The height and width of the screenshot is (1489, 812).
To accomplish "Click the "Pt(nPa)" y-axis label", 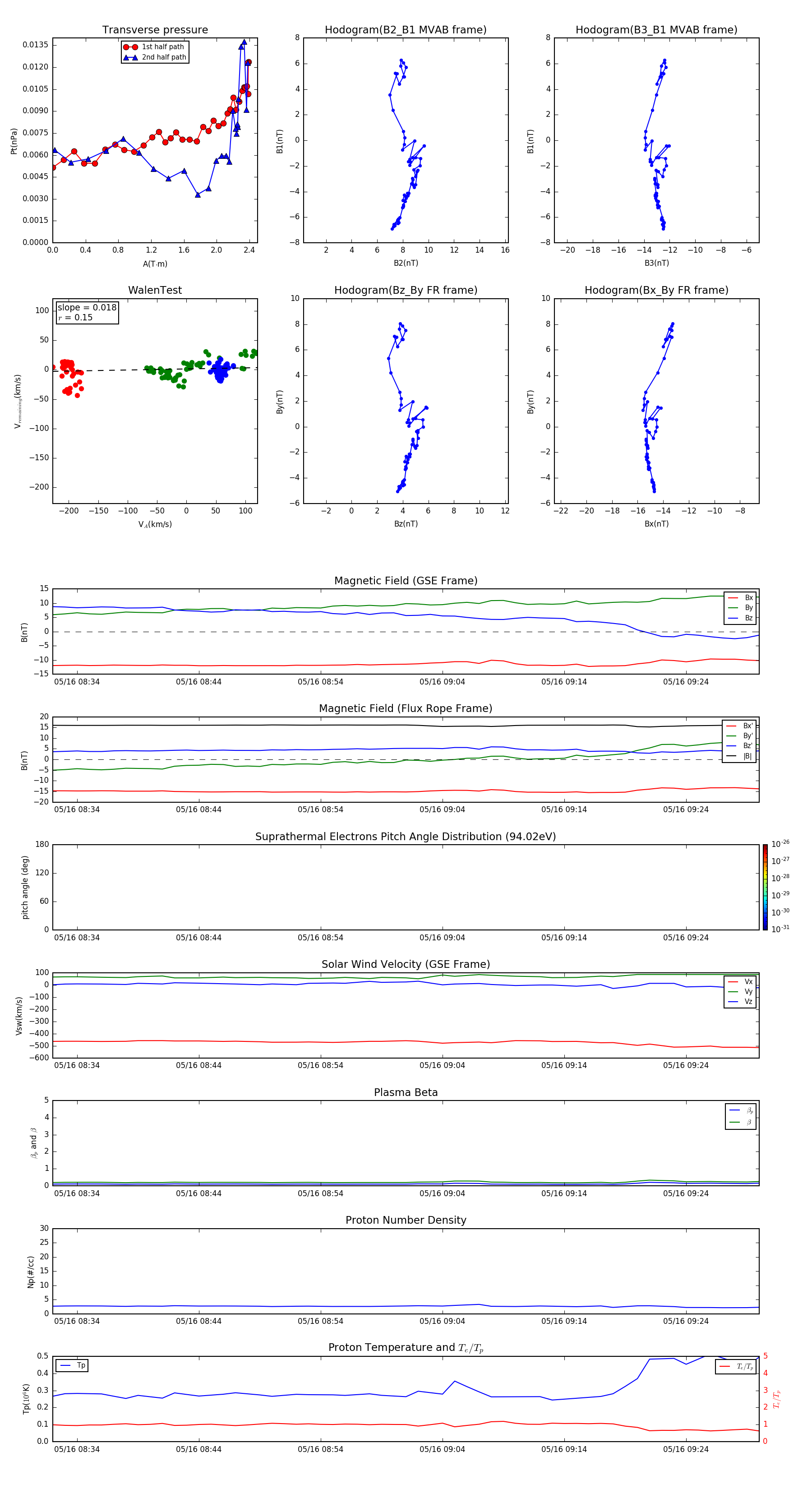I will [x=14, y=141].
